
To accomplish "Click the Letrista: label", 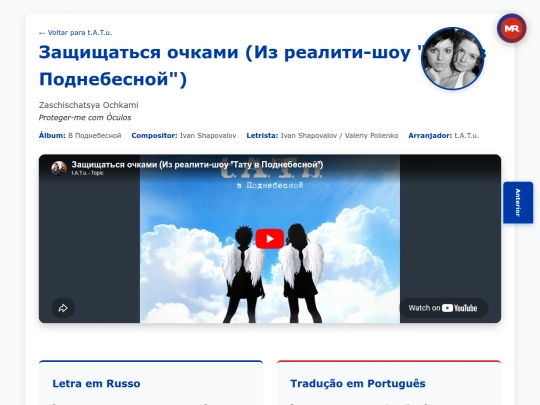I will coord(262,136).
